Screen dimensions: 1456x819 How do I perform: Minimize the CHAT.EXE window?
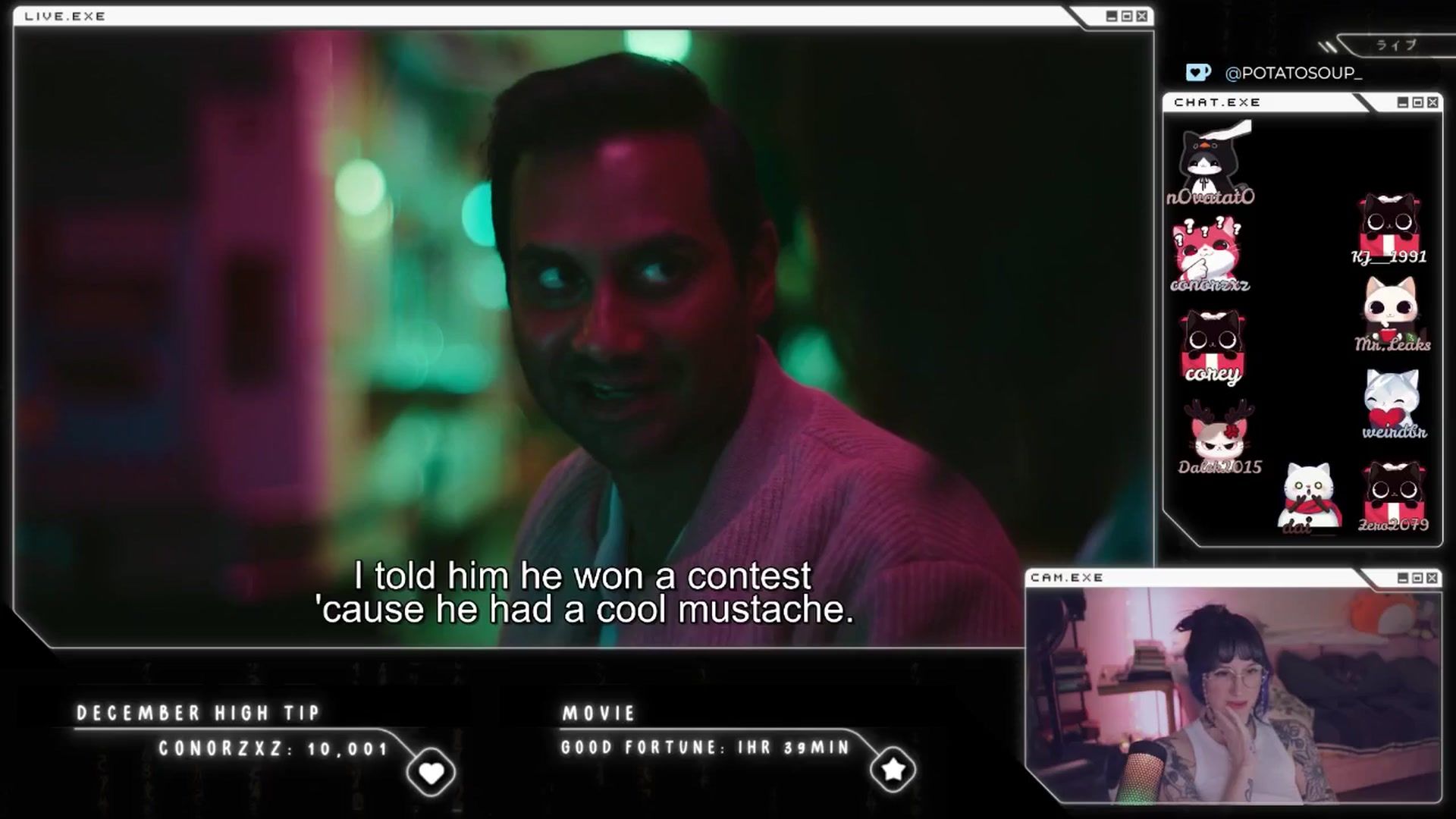(1403, 102)
